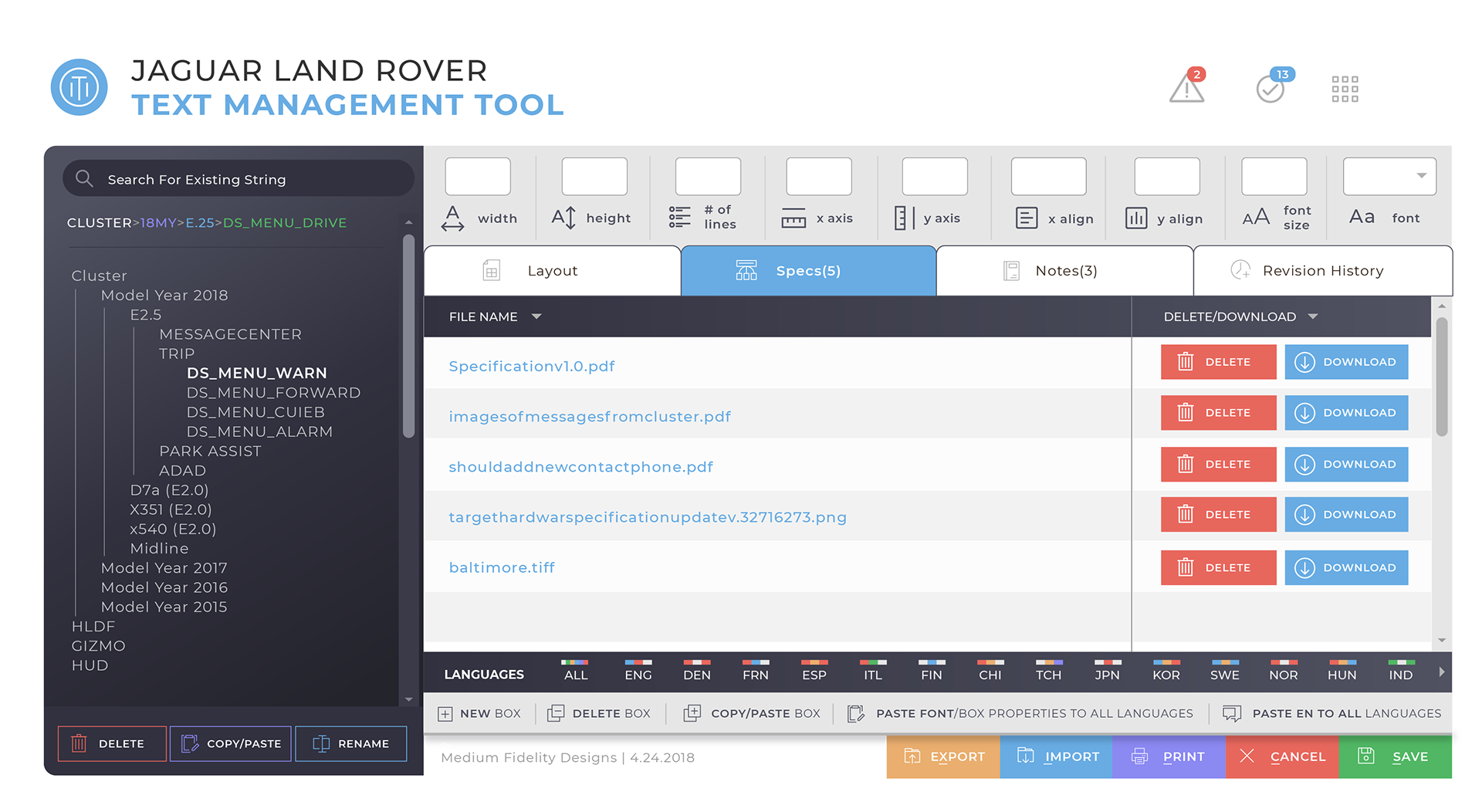The width and height of the screenshot is (1482, 812).
Task: Switch to the Layout tab
Action: point(552,271)
